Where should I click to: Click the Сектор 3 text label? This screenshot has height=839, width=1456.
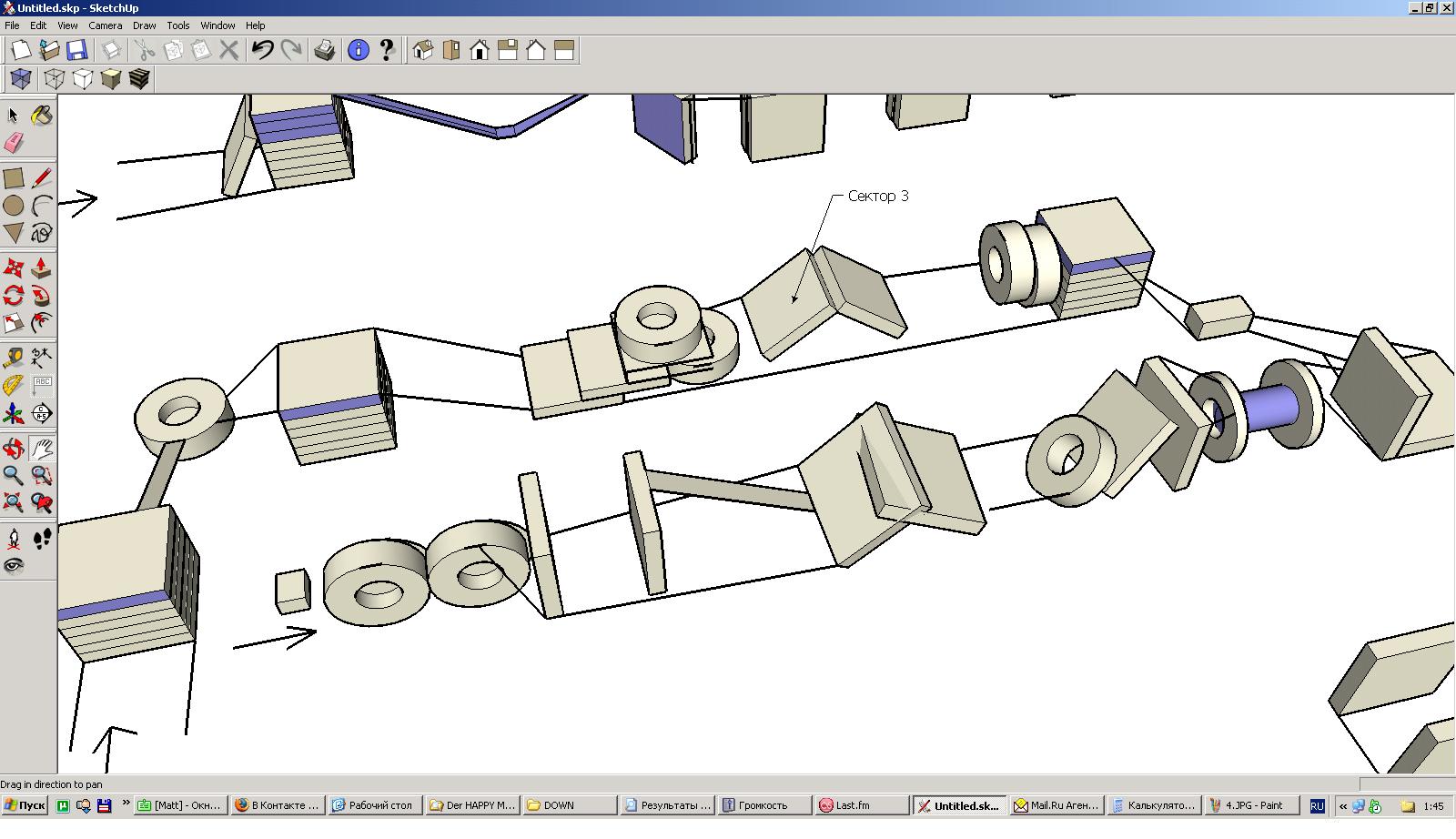pos(877,196)
